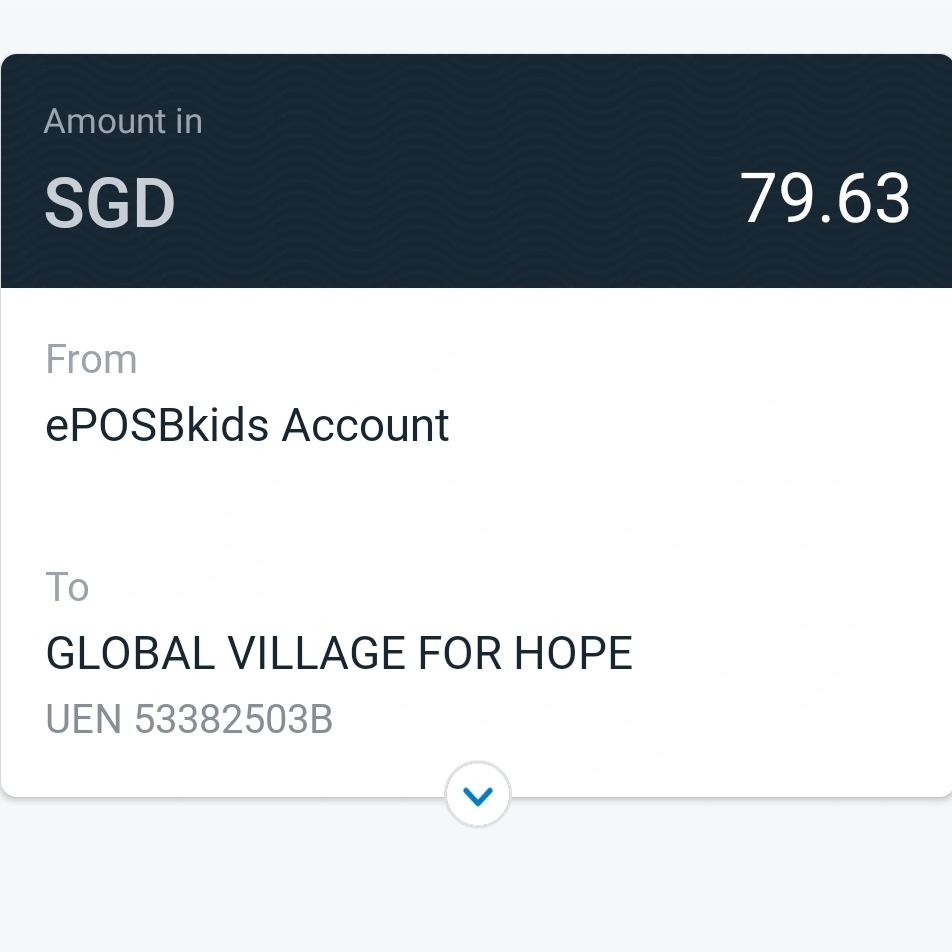Click the digits 79 in the amount
The height and width of the screenshot is (952, 952).
click(772, 198)
